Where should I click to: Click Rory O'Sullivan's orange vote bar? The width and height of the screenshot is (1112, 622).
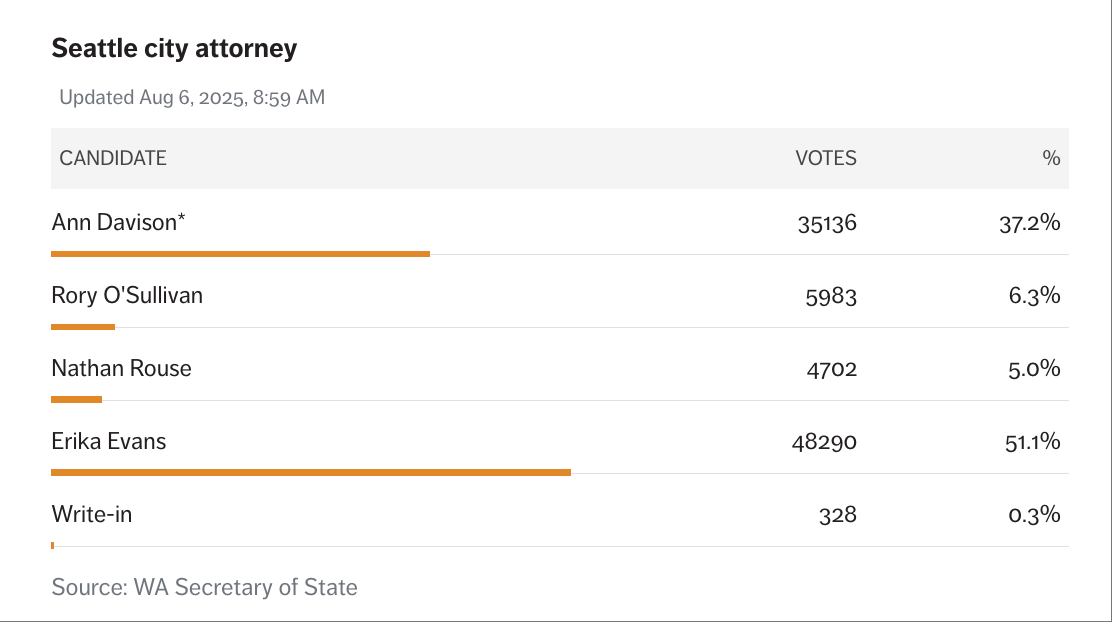(83, 327)
